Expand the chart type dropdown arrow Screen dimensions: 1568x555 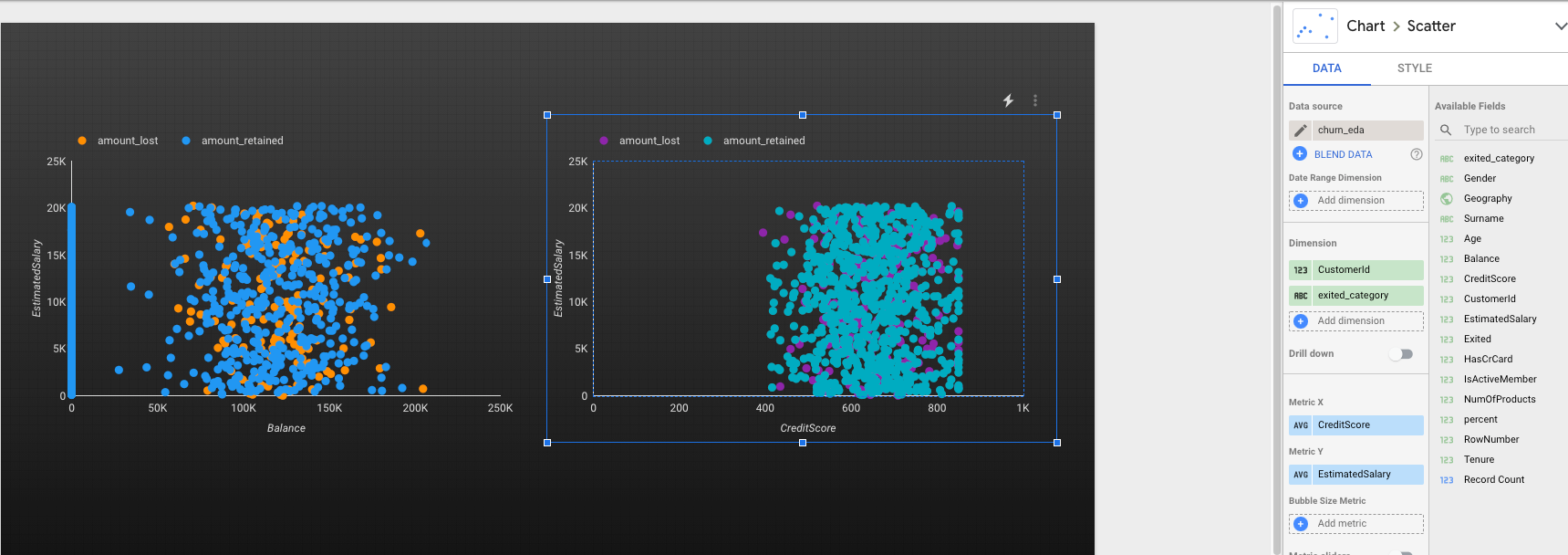pyautogui.click(x=1560, y=26)
